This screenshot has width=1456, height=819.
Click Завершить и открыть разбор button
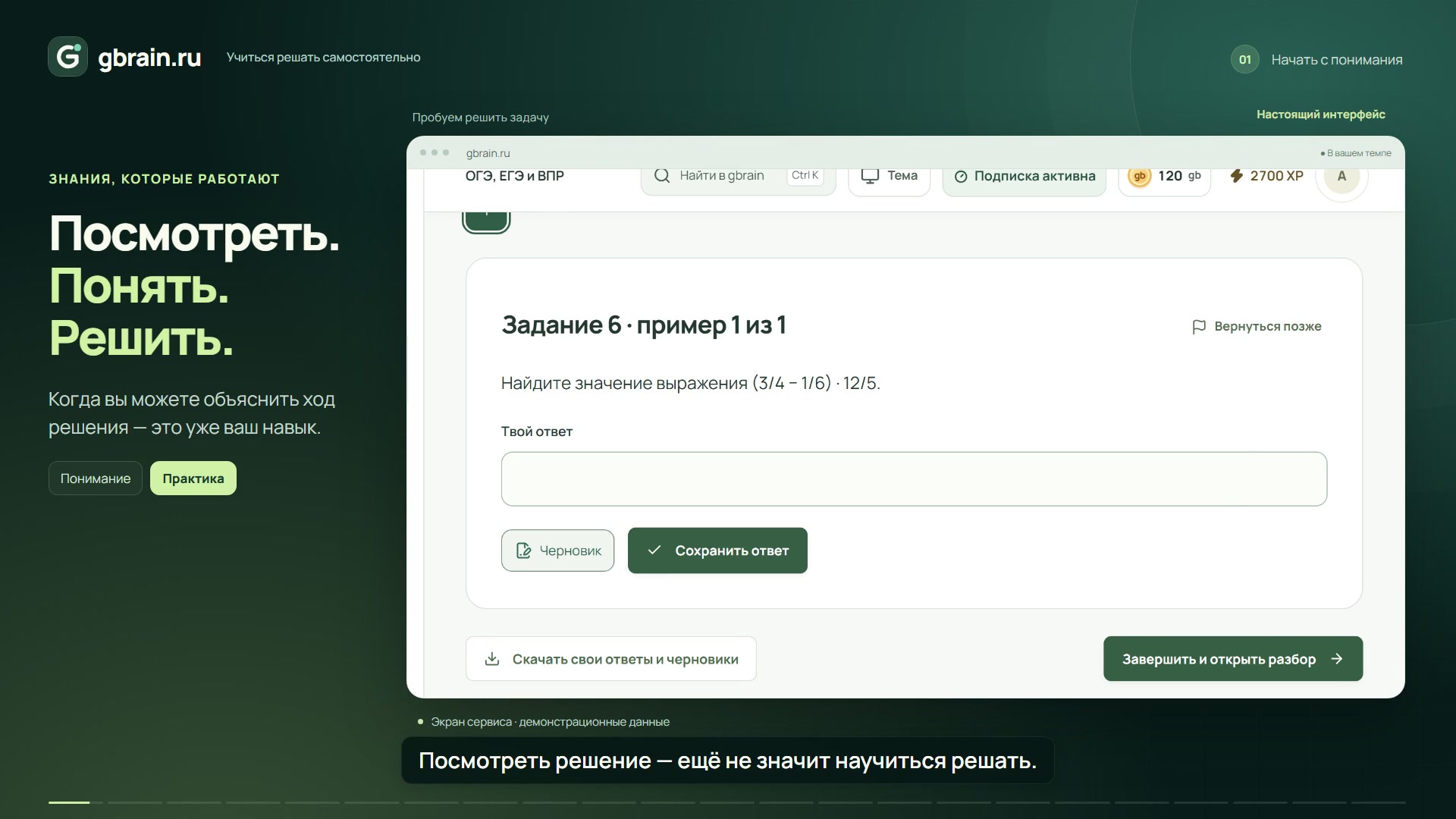point(1233,659)
